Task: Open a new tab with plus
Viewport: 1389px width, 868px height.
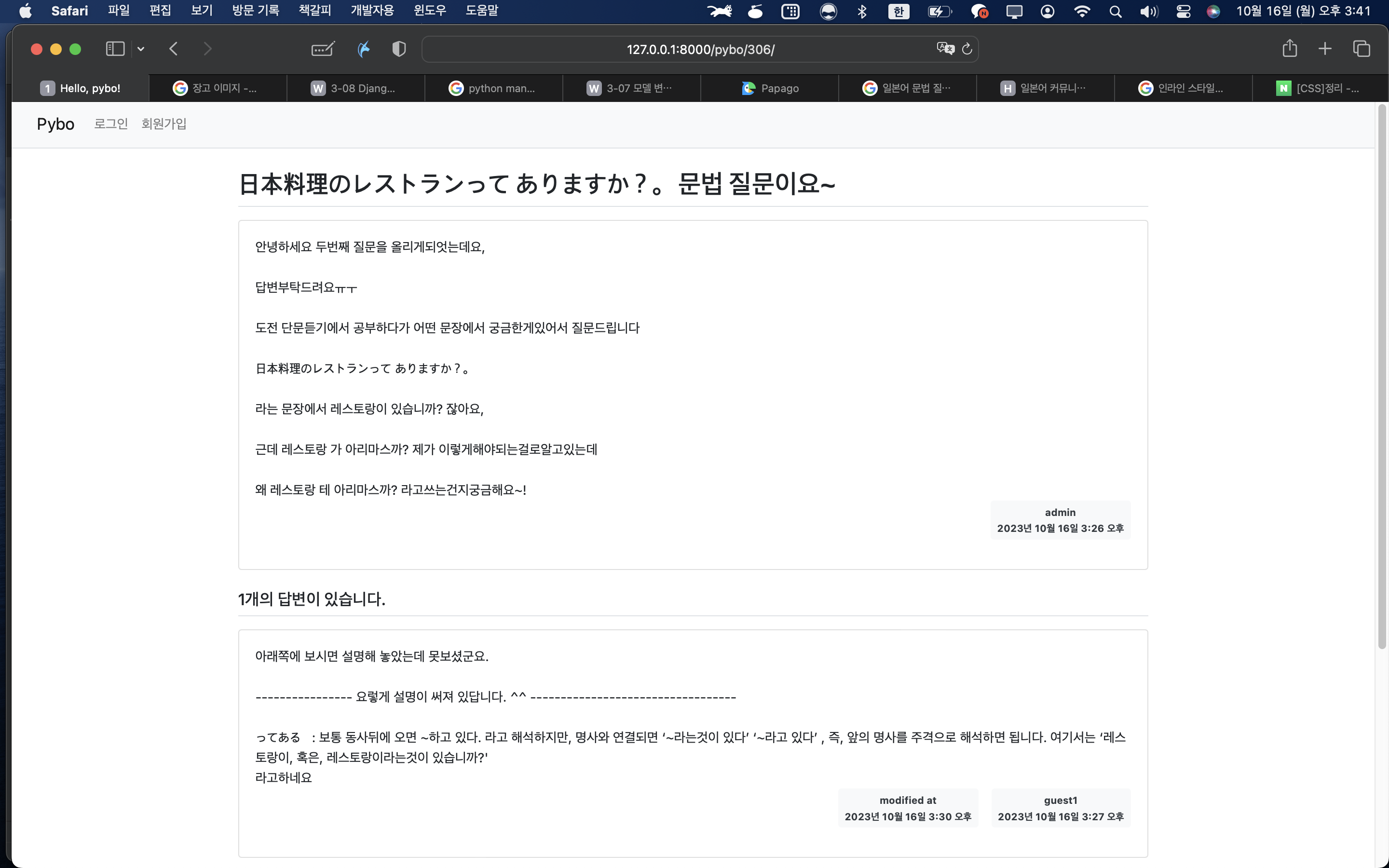Action: (1325, 49)
